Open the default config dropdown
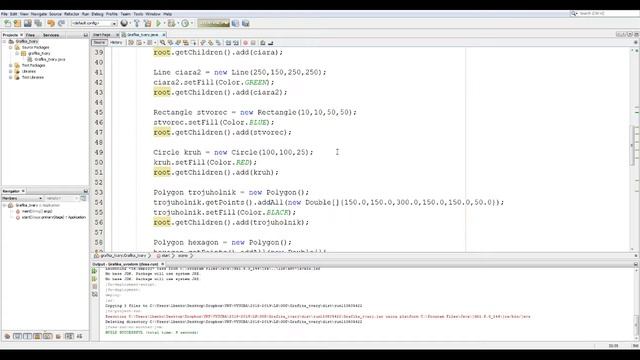Viewport: 640px width, 360px height. [x=94, y=23]
